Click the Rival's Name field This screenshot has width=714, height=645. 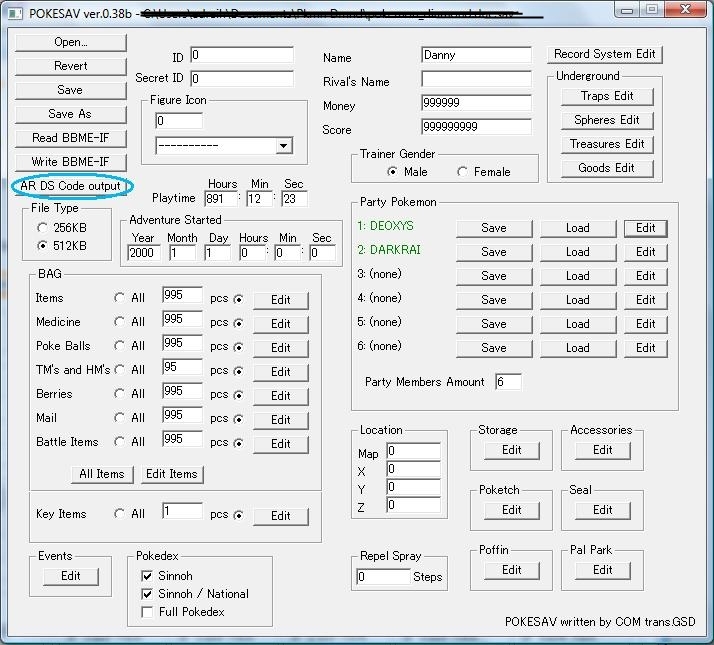[476, 79]
